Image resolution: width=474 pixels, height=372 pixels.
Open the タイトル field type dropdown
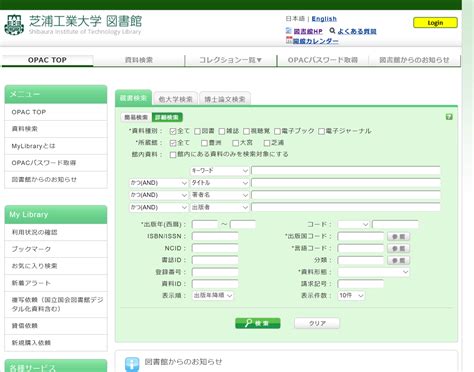pyautogui.click(x=220, y=183)
